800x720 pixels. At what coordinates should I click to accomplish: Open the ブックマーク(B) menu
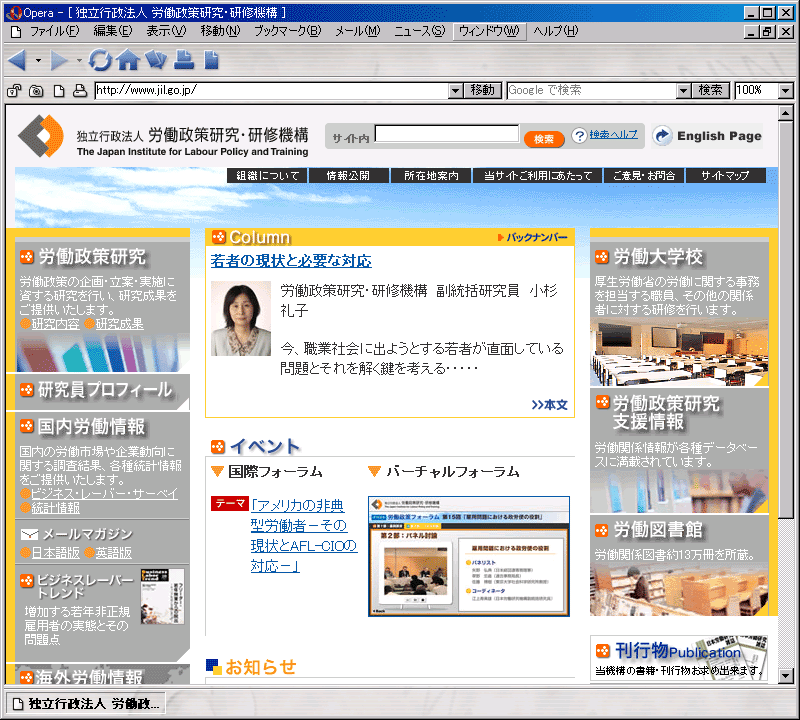click(288, 32)
